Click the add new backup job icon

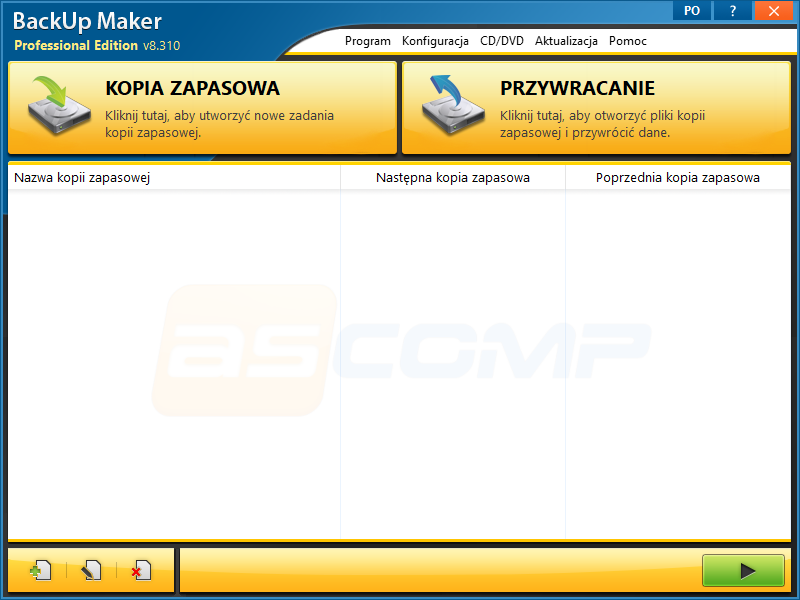(41, 570)
